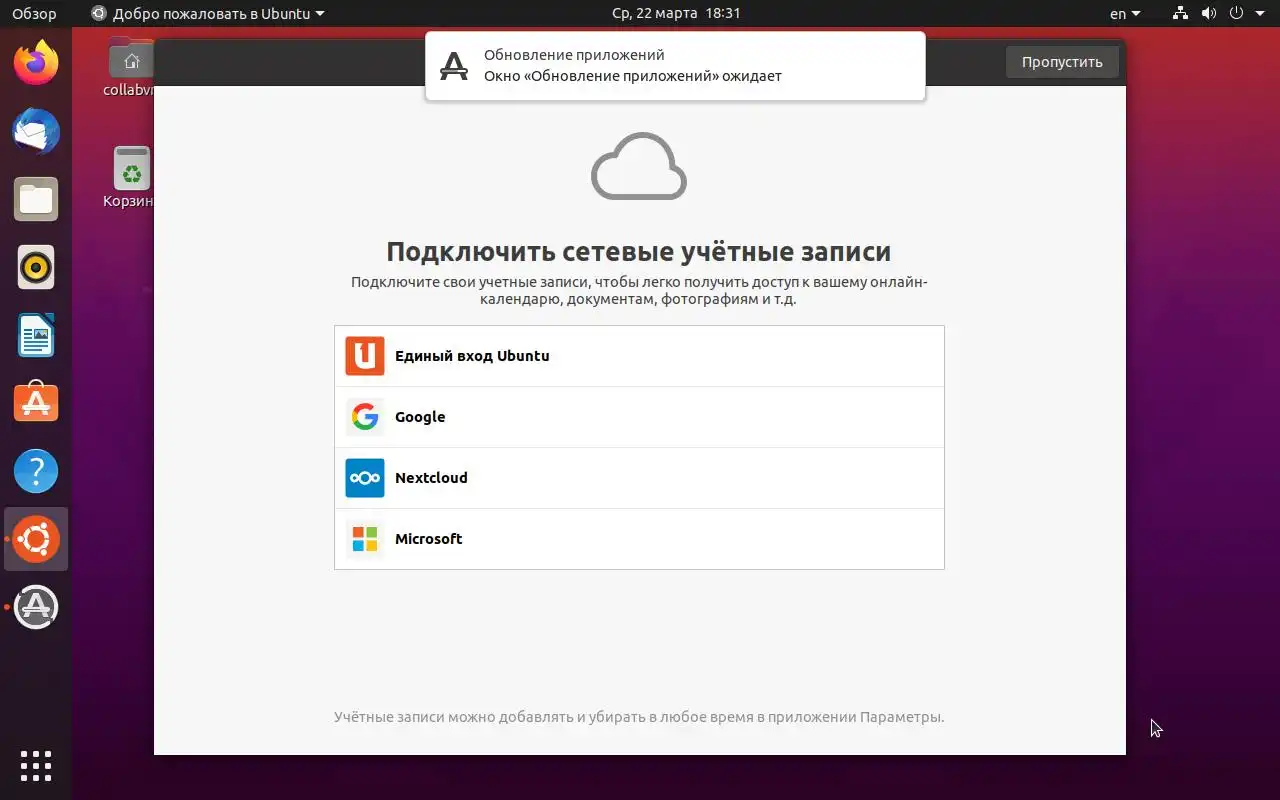Open 'Добро пожаловать в Ubuntu' app menu
Viewport: 1280px width, 800px height.
click(x=208, y=14)
